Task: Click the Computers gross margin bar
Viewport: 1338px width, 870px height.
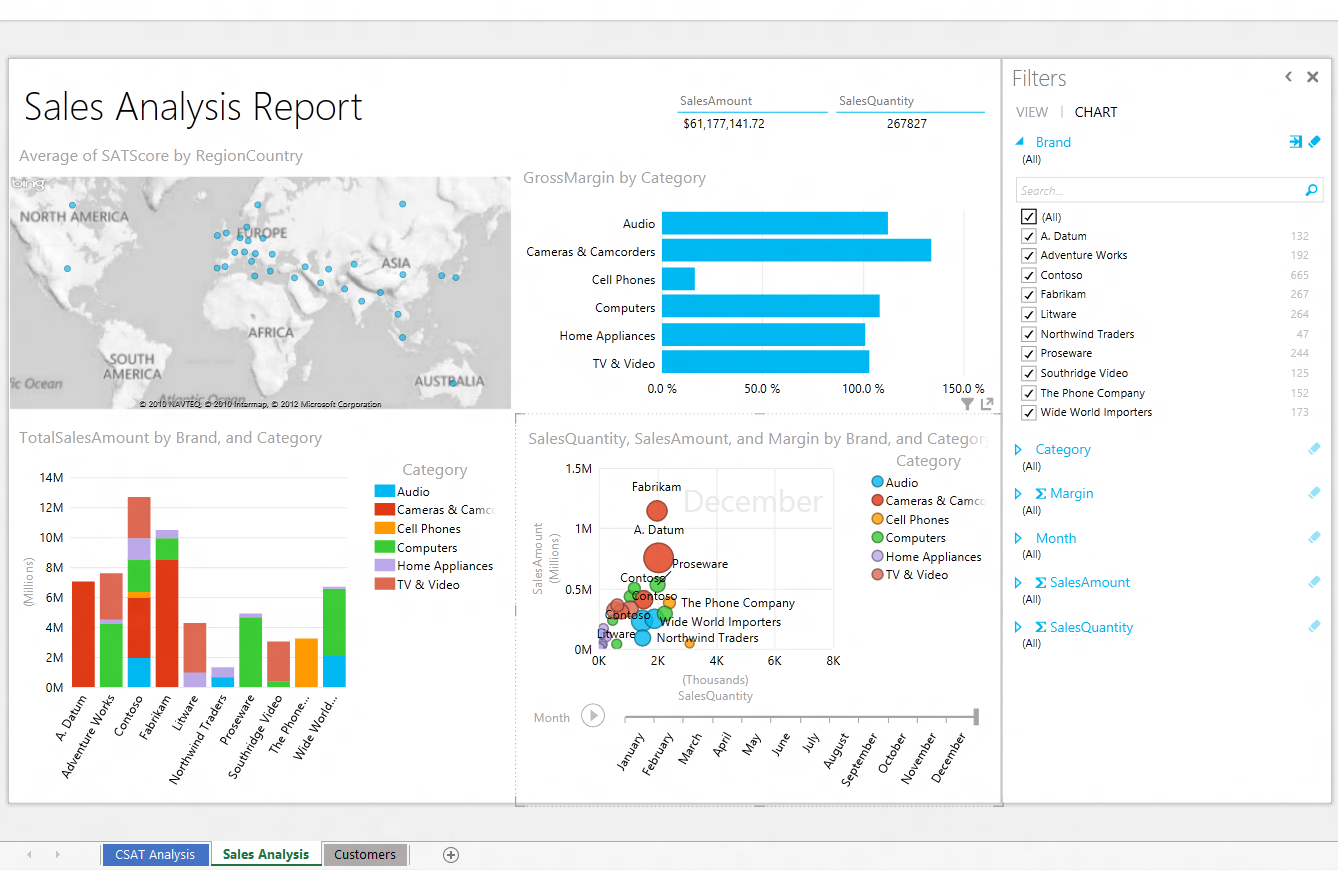Action: coord(770,306)
